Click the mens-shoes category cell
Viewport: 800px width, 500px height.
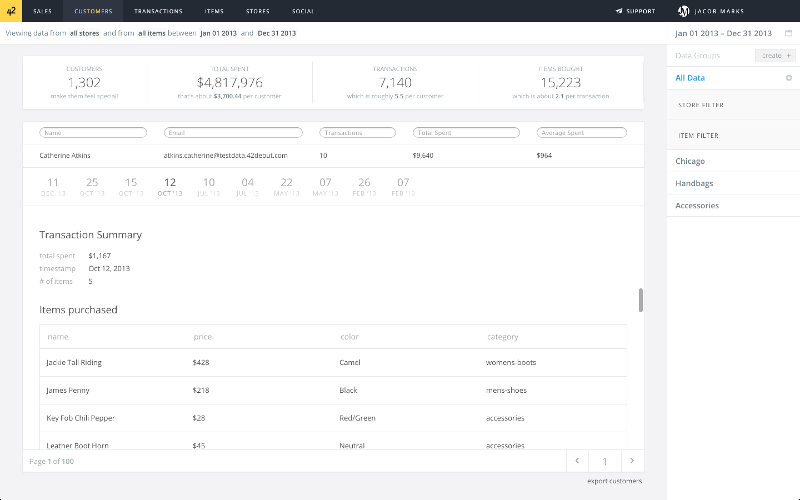click(506, 390)
